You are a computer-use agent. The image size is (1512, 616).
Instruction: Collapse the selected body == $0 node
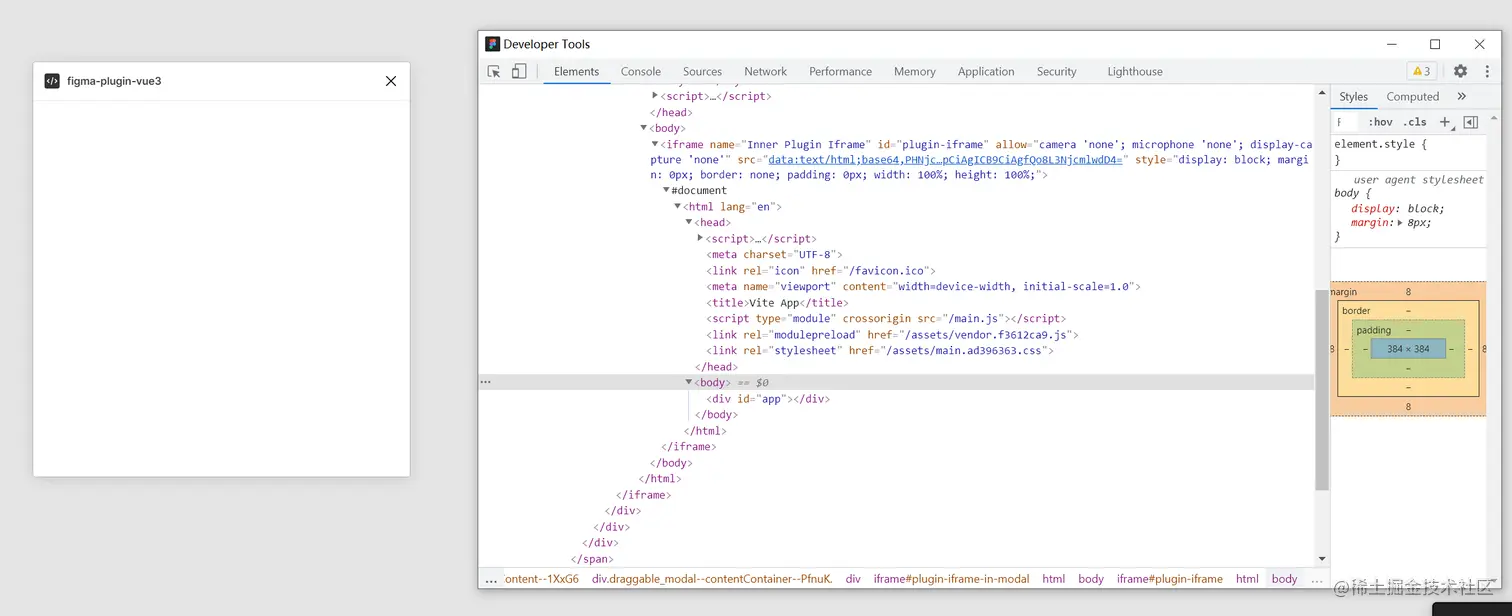[x=689, y=381]
